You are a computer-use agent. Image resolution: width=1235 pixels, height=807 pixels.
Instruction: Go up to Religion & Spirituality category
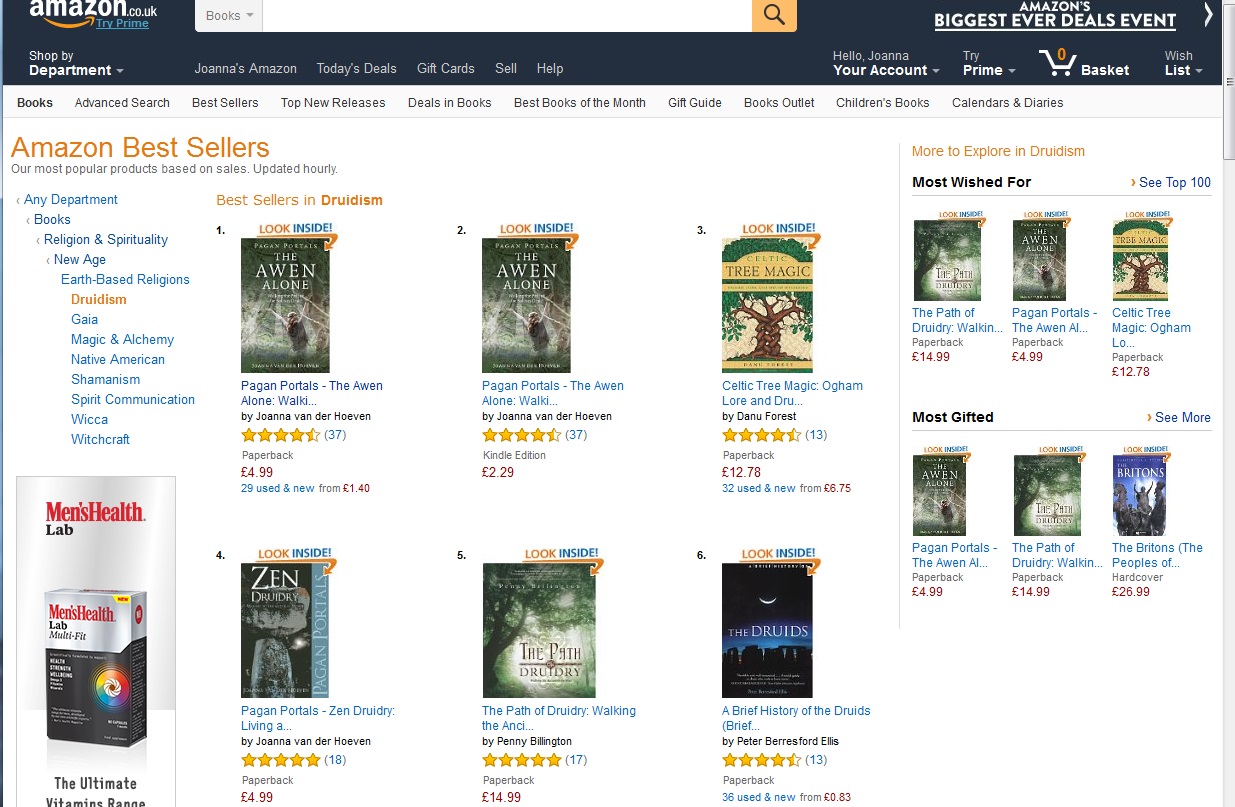click(x=106, y=239)
